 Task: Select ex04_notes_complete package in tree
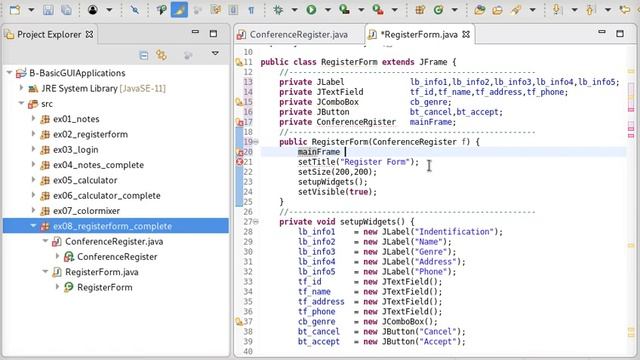98,165
